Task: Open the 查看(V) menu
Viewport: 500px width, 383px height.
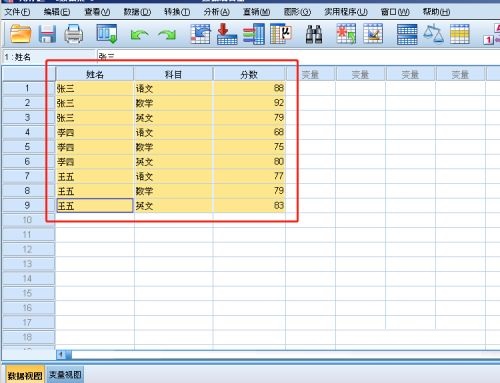Action: coord(97,12)
